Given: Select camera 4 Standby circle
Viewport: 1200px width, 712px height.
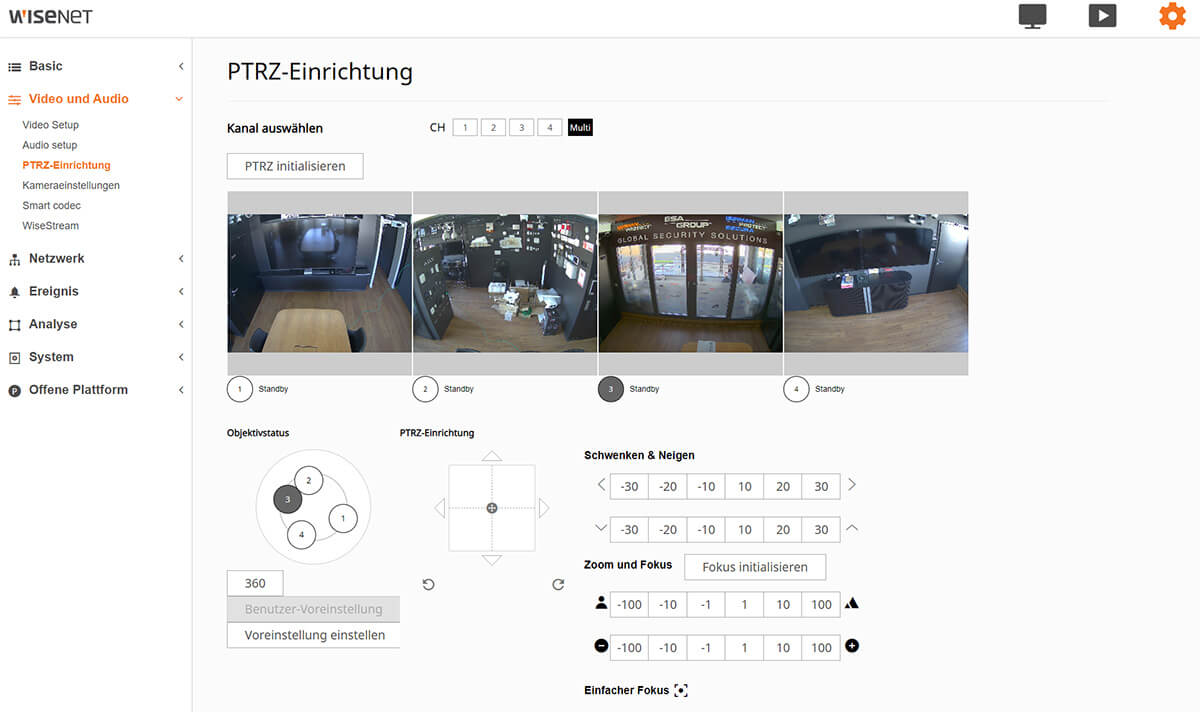Looking at the screenshot, I should [x=796, y=389].
